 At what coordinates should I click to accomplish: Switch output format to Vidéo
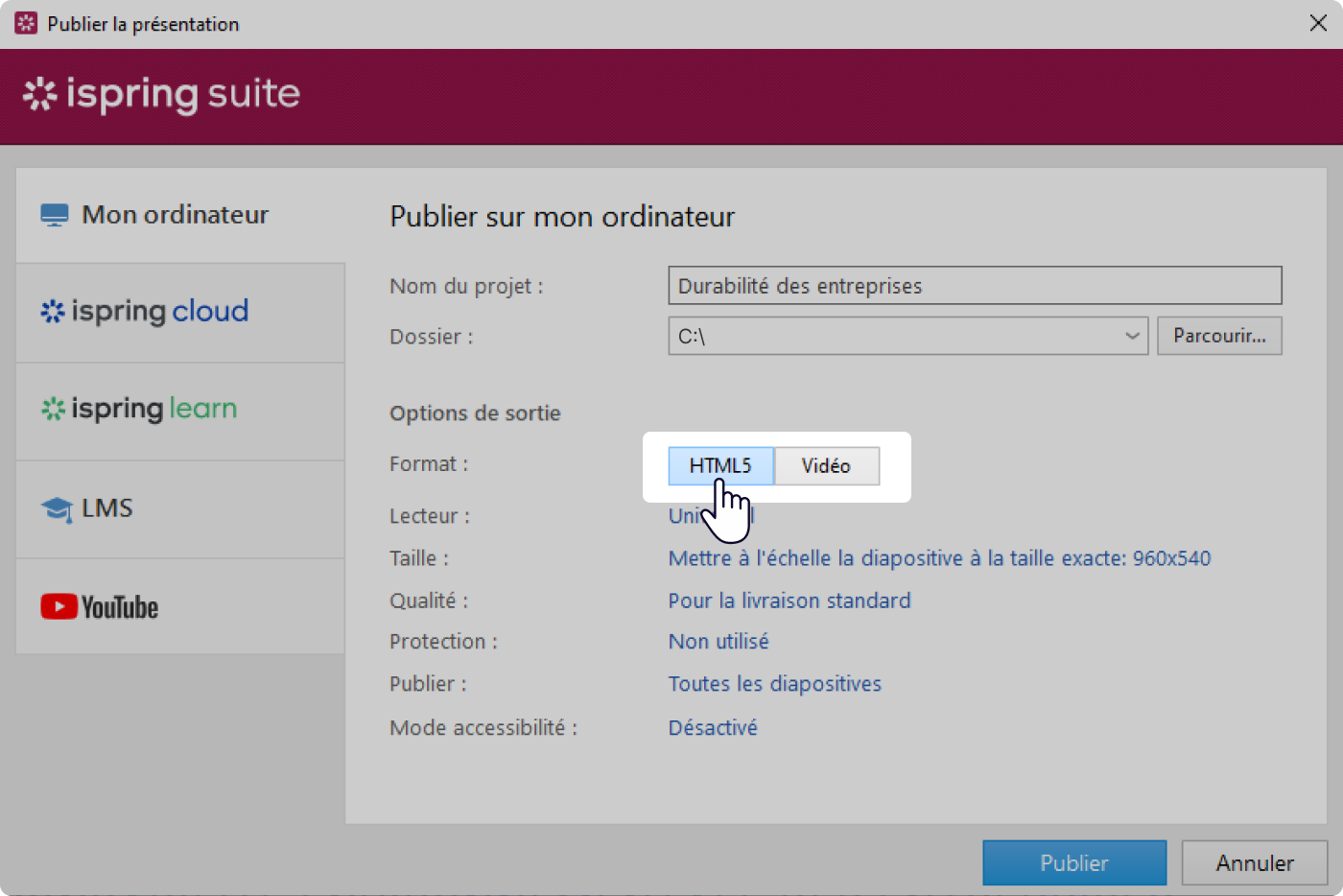826,466
